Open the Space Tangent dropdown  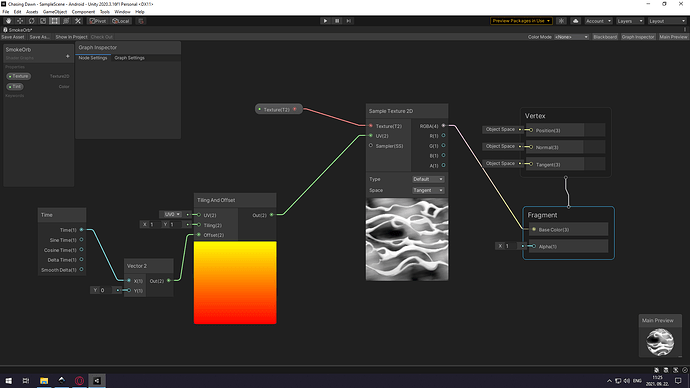pyautogui.click(x=428, y=190)
